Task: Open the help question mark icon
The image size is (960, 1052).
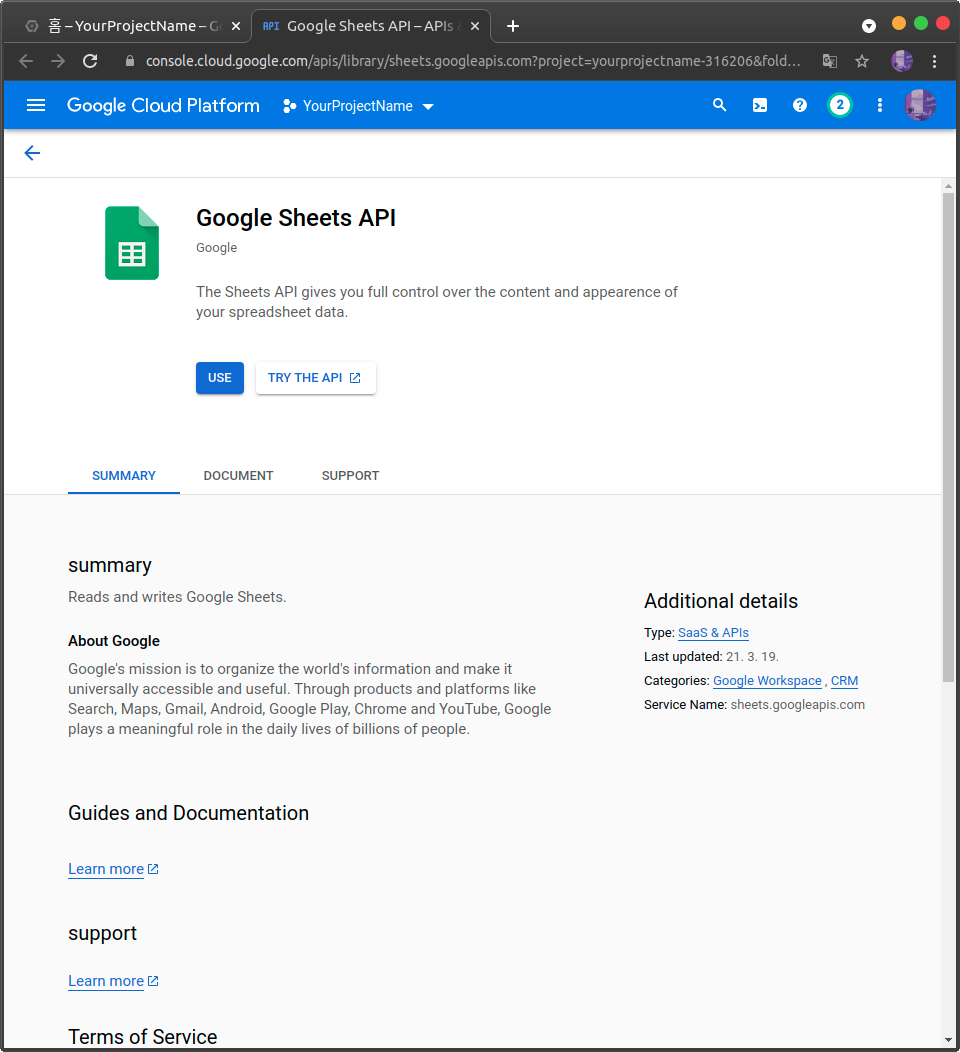Action: [x=800, y=105]
